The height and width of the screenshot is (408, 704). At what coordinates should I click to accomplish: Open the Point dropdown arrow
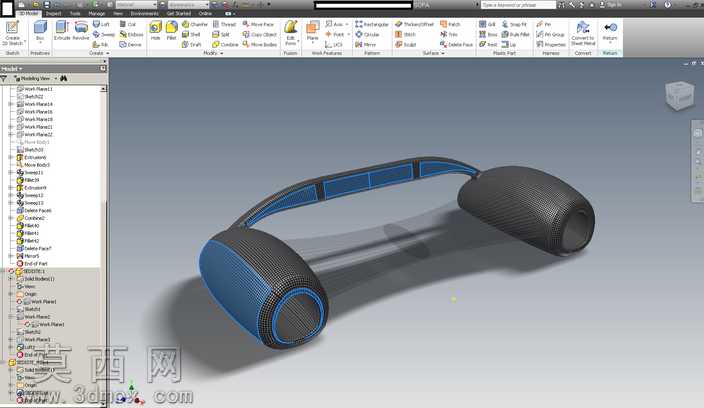tap(348, 35)
